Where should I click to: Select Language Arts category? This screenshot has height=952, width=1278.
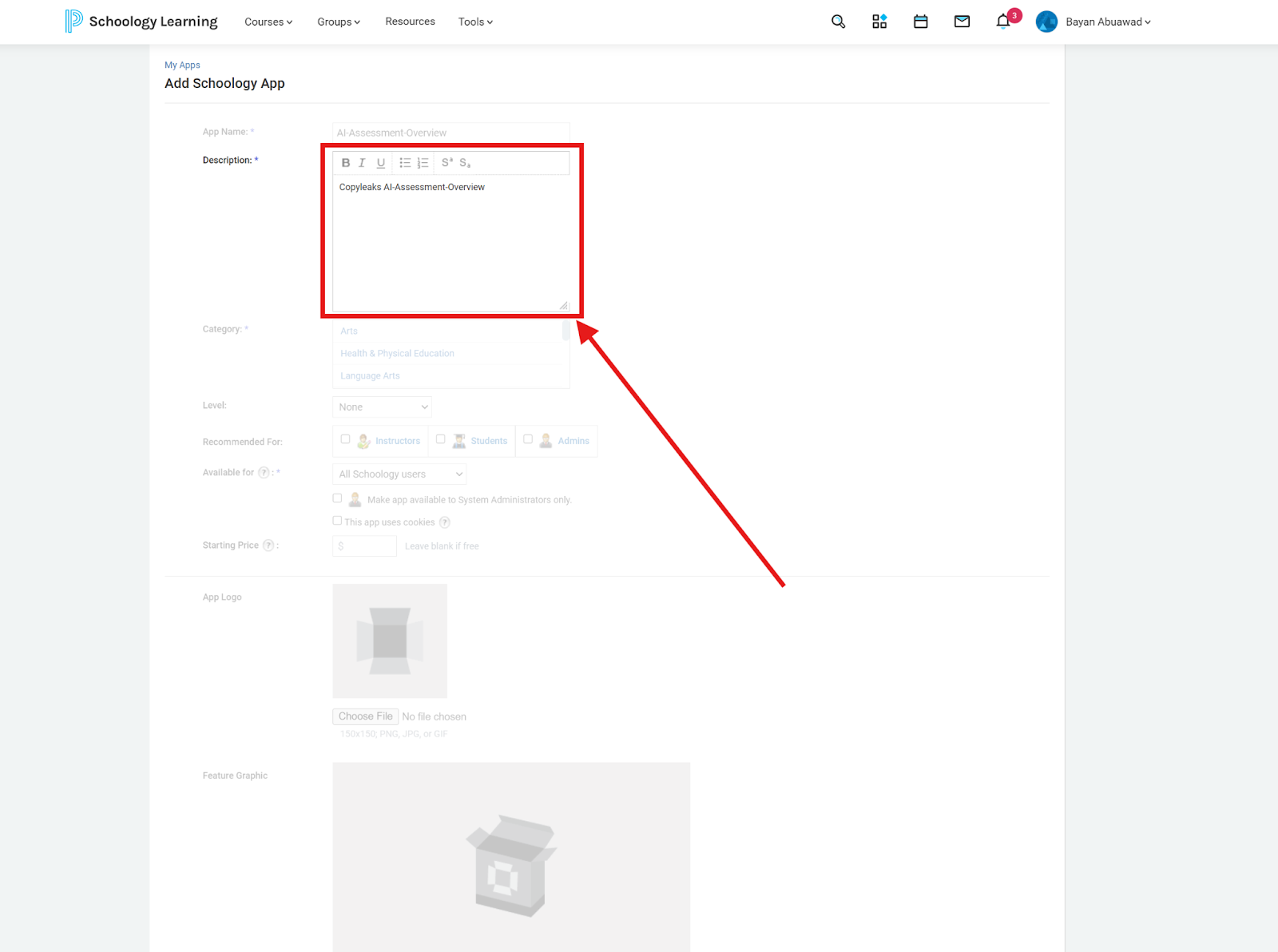(370, 376)
